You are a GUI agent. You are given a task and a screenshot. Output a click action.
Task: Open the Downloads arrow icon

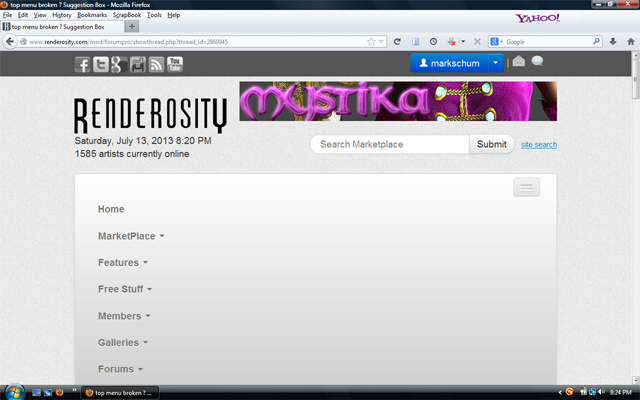click(613, 42)
